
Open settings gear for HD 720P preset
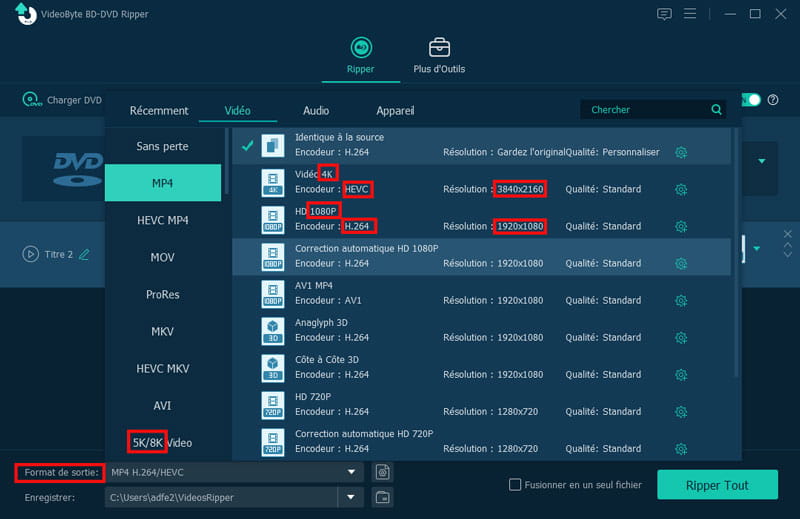[x=681, y=412]
